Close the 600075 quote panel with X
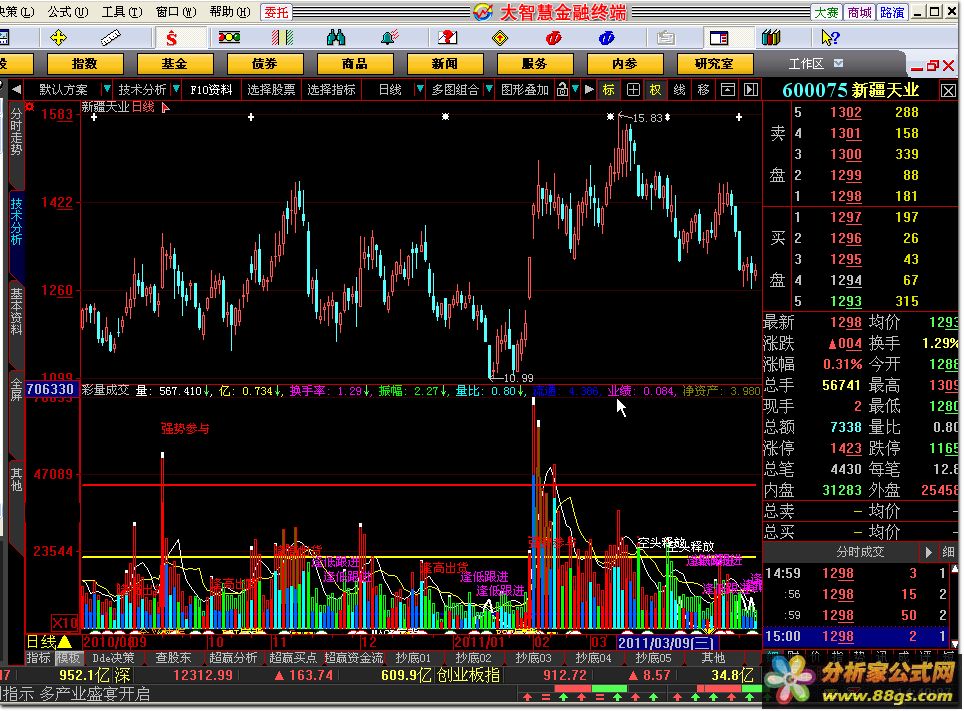The image size is (964, 711). point(948,91)
